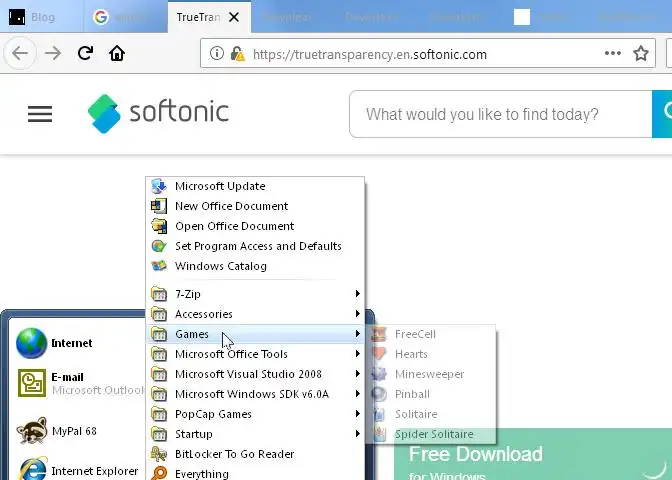This screenshot has width=672, height=480.
Task: Open Windows Catalog
Action: coord(255,266)
